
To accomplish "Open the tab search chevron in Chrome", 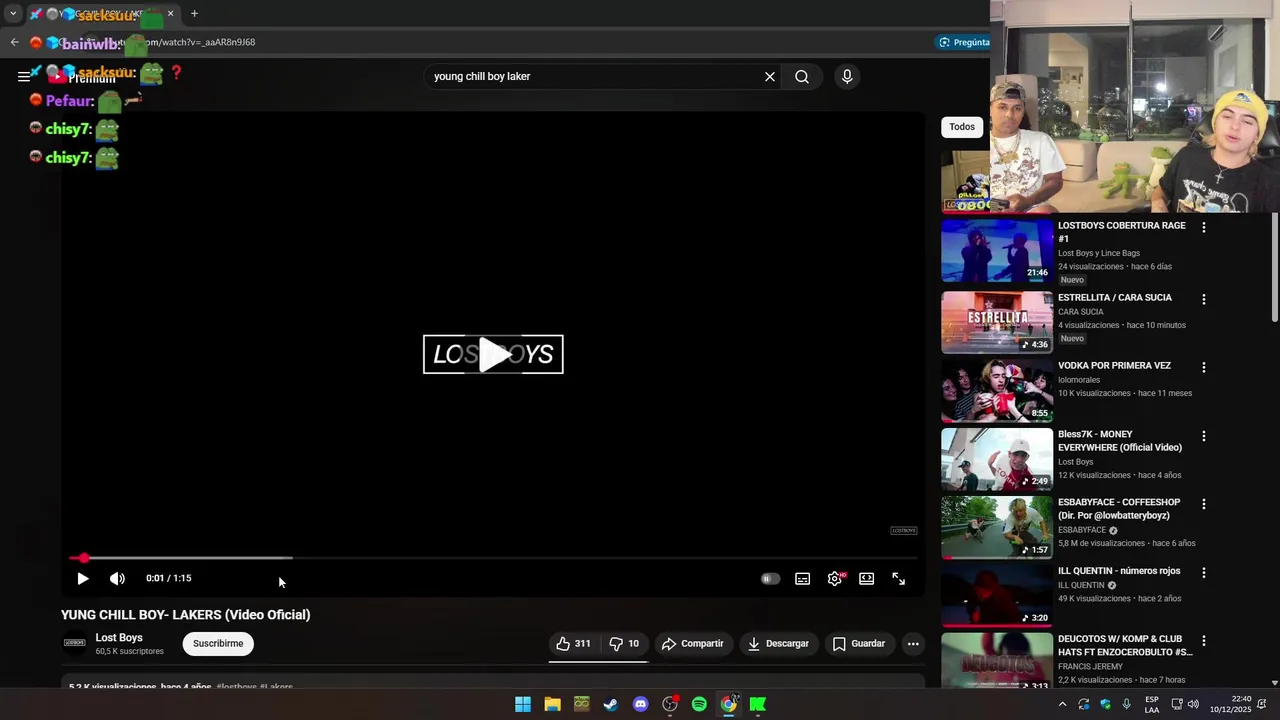I will click(x=13, y=14).
